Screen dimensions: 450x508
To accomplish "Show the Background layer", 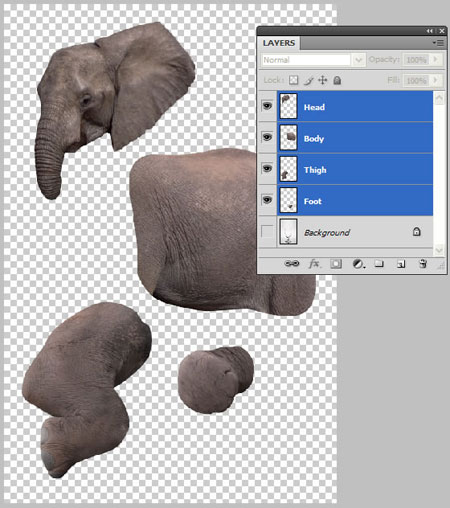I will coord(267,231).
